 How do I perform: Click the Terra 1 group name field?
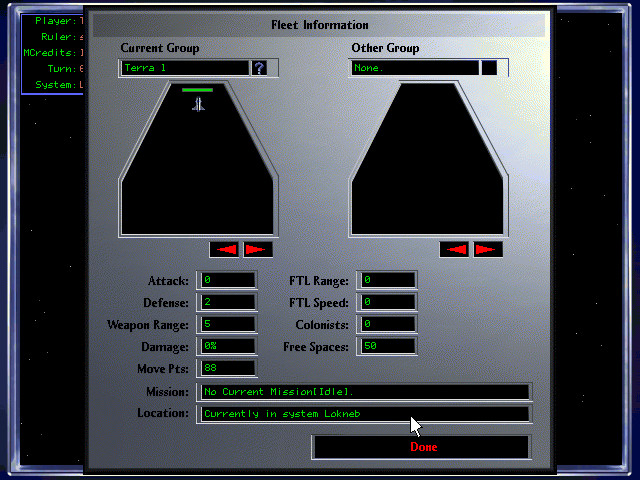[184, 68]
